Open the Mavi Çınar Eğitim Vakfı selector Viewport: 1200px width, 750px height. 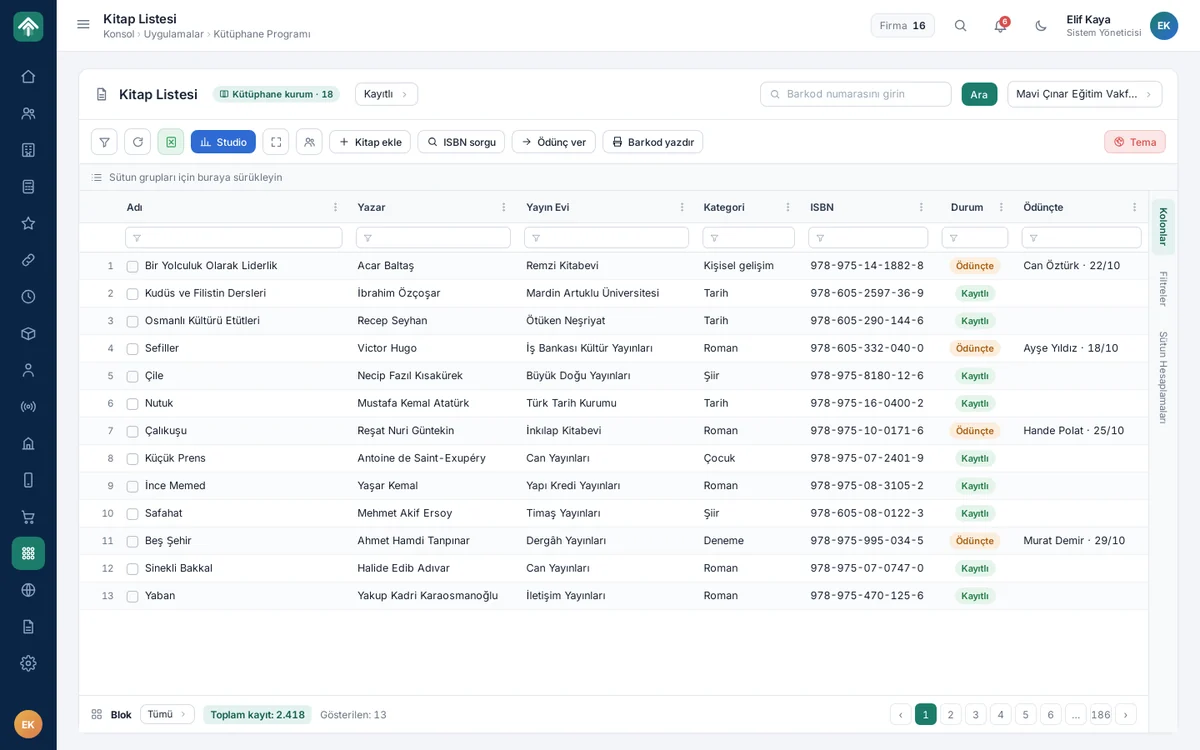[1084, 94]
